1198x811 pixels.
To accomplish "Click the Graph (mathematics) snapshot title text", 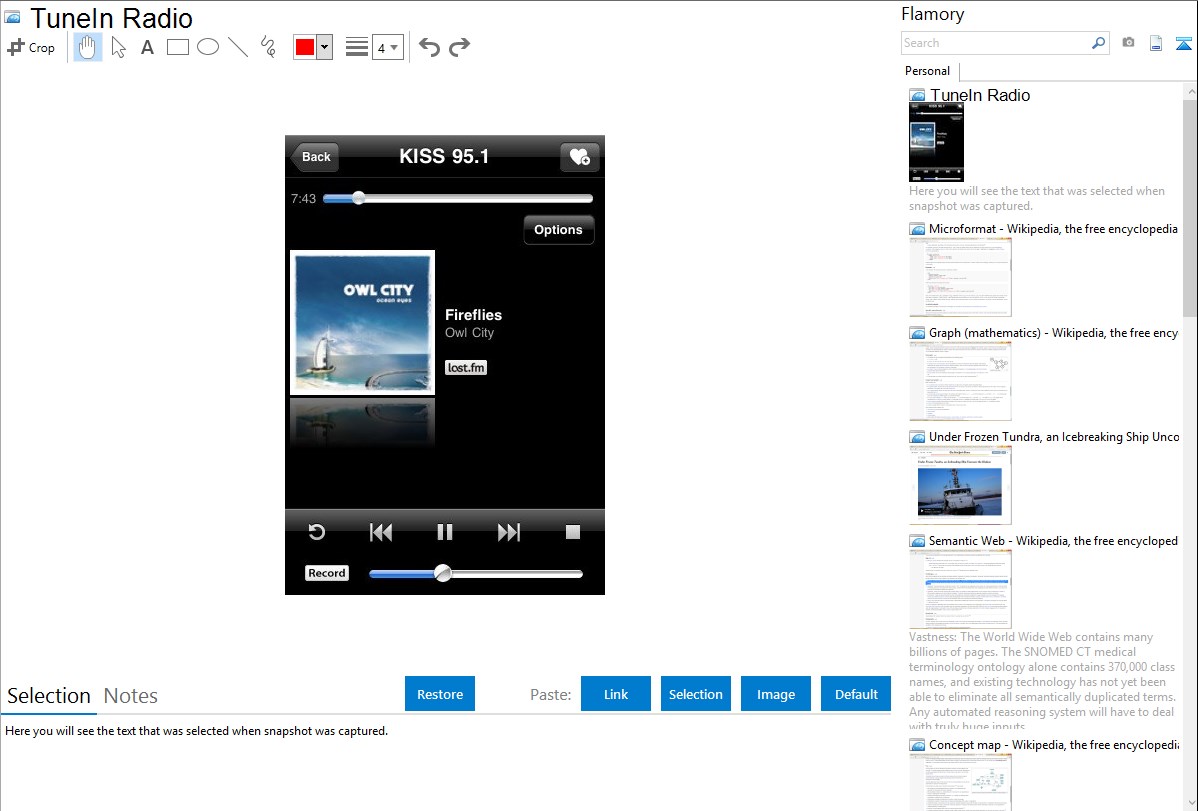I will pyautogui.click(x=1053, y=333).
